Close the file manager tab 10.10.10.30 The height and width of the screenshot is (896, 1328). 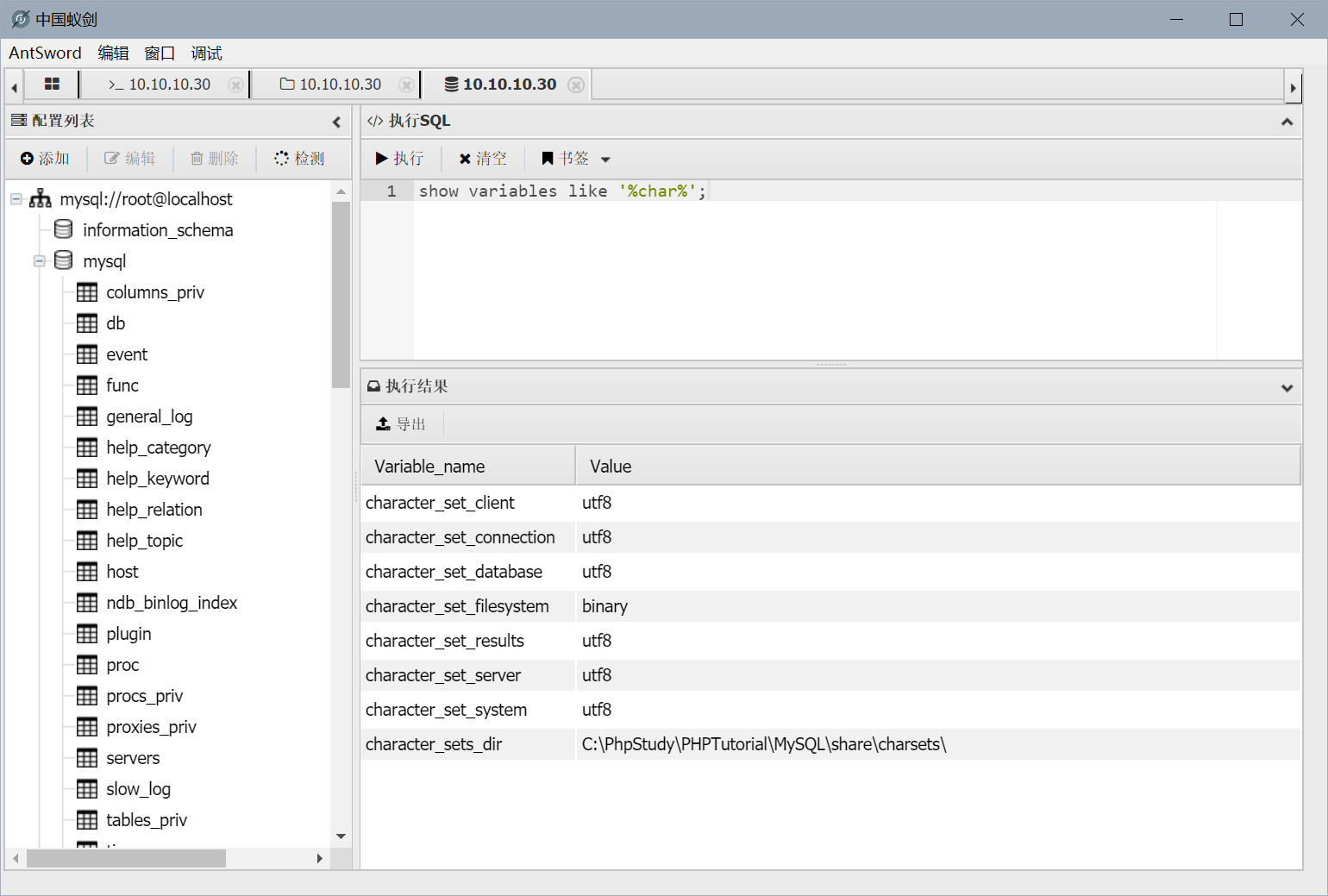pos(405,85)
